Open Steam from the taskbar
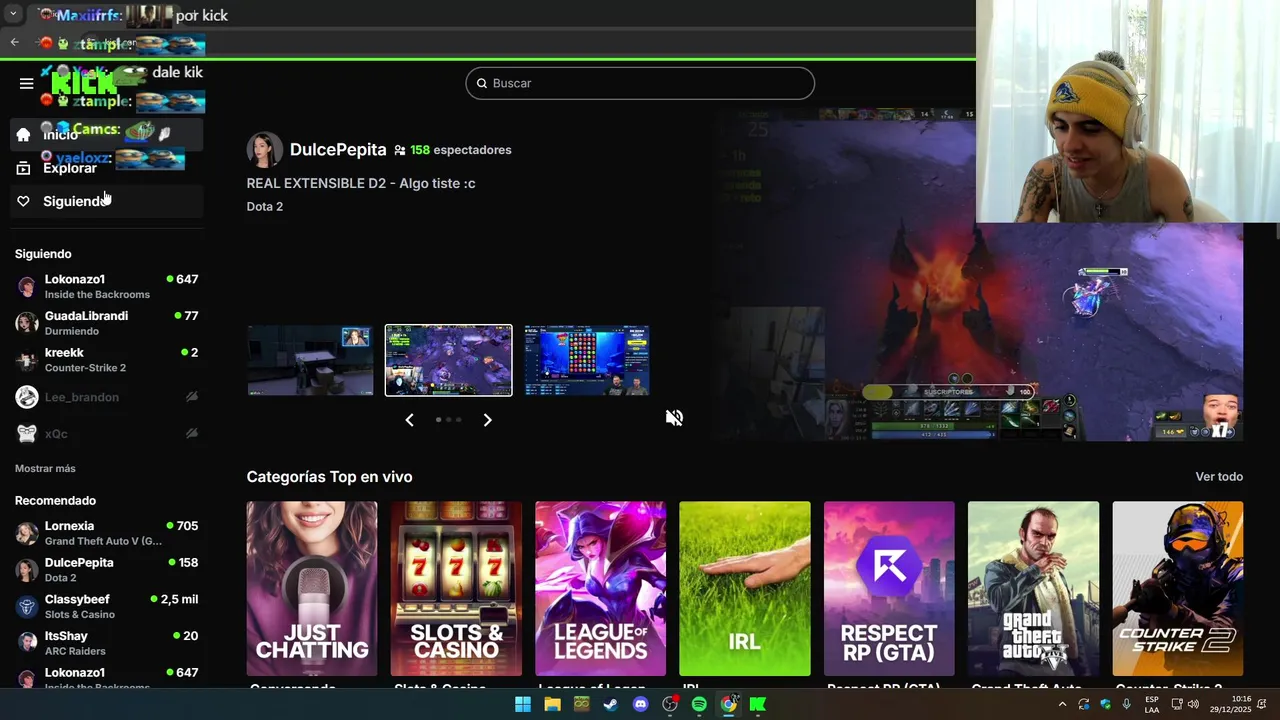Image resolution: width=1280 pixels, height=720 pixels. (611, 704)
